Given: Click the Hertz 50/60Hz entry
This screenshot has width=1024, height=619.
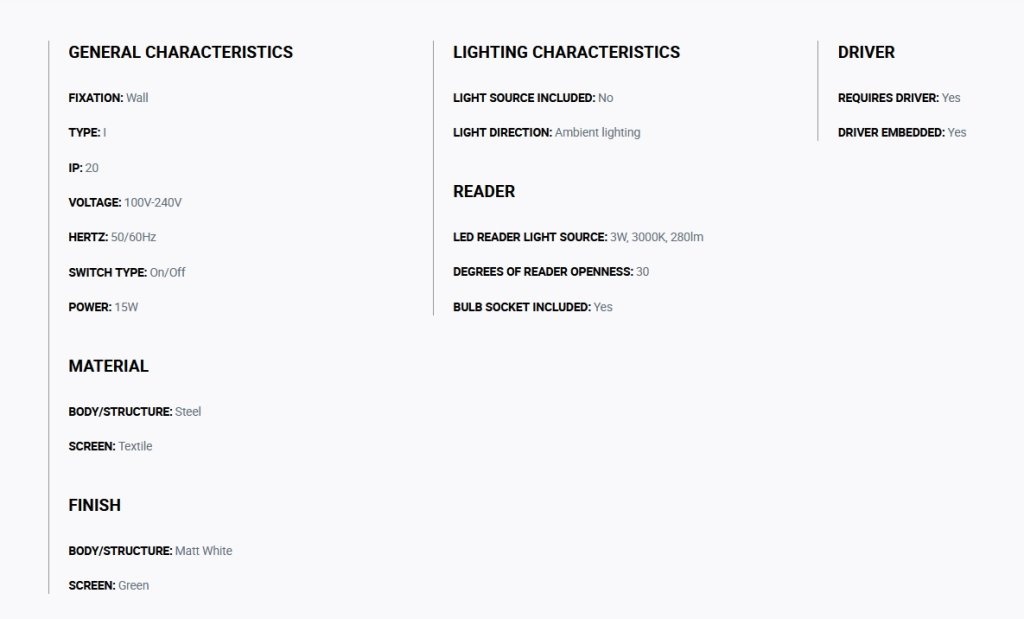Looking at the screenshot, I should click(112, 237).
